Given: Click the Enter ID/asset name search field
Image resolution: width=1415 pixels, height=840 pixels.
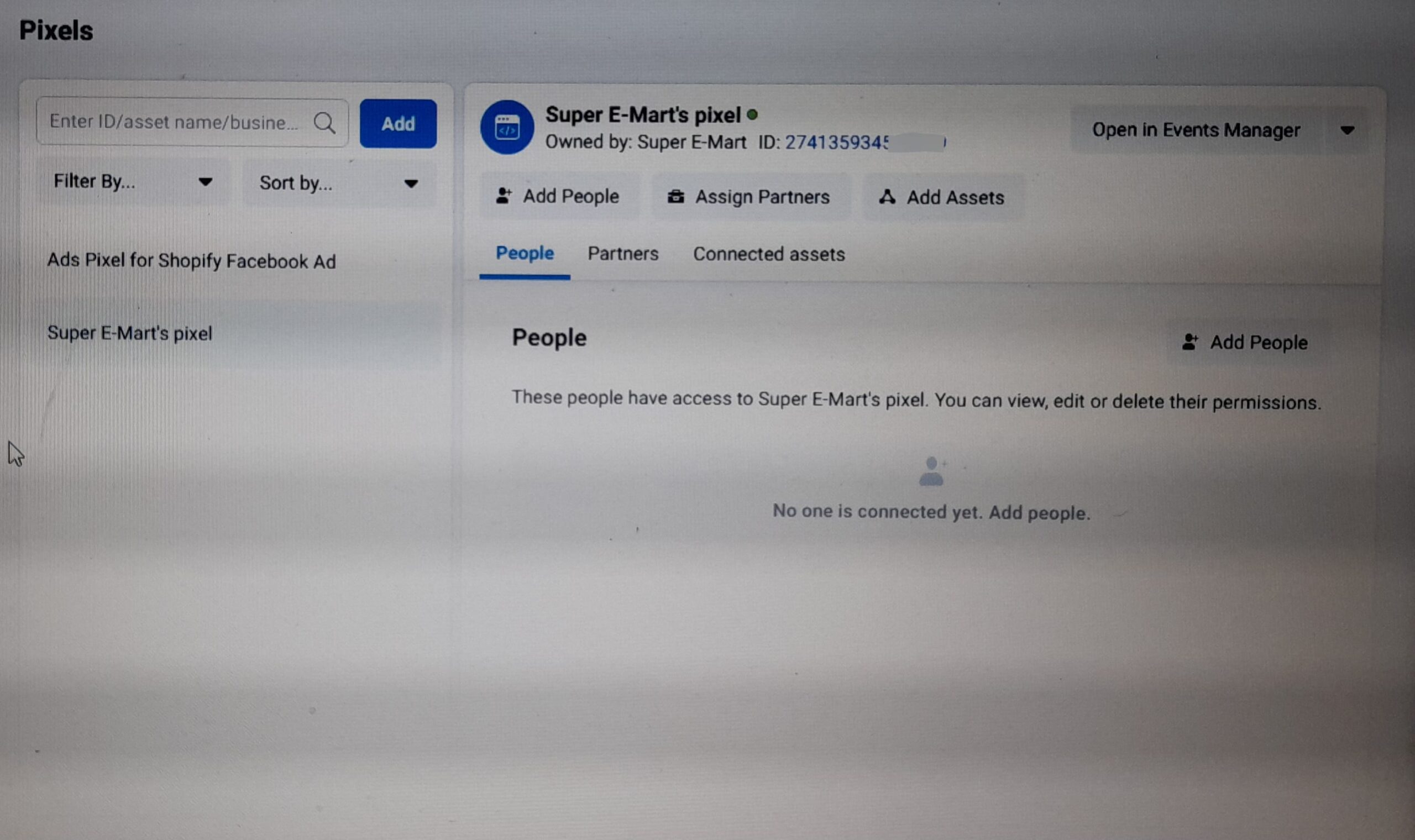Looking at the screenshot, I should (x=190, y=124).
